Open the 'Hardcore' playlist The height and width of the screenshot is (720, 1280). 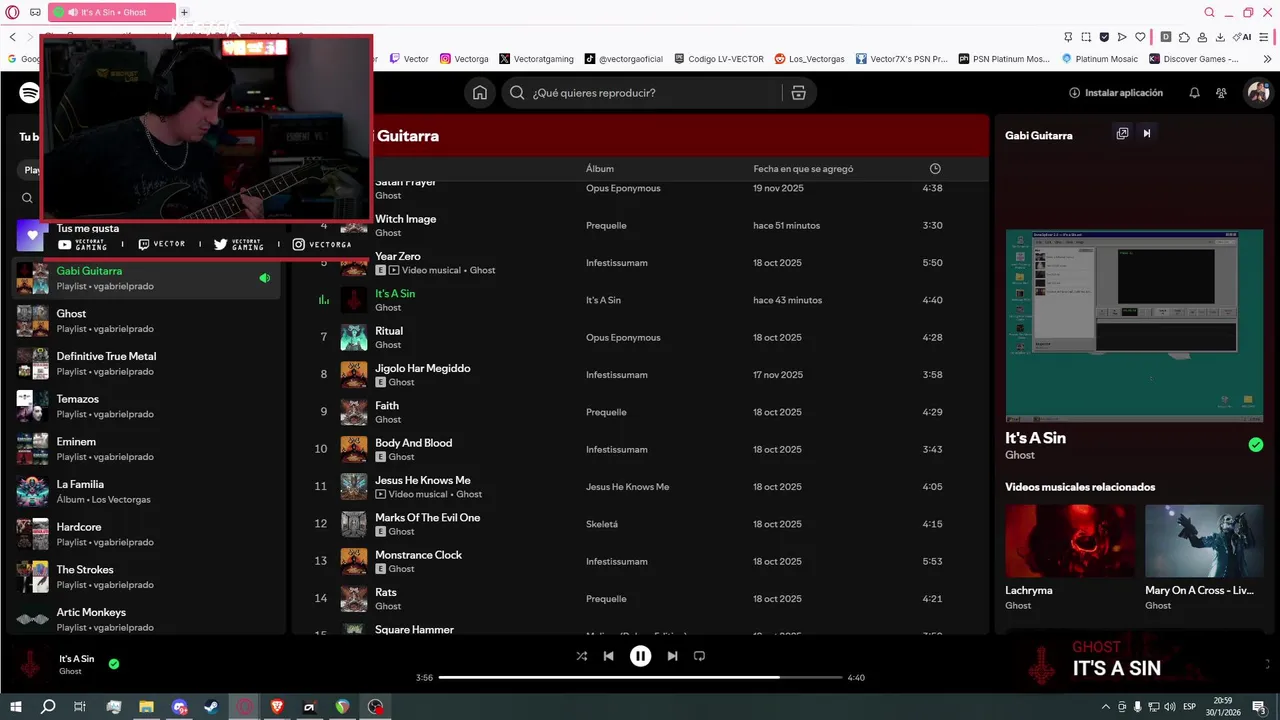pos(146,534)
